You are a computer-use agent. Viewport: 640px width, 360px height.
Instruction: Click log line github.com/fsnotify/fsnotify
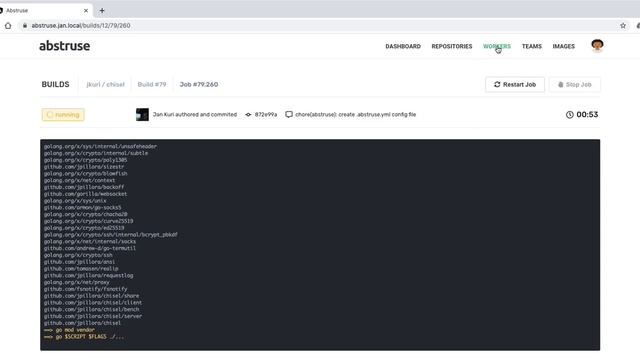pos(85,289)
